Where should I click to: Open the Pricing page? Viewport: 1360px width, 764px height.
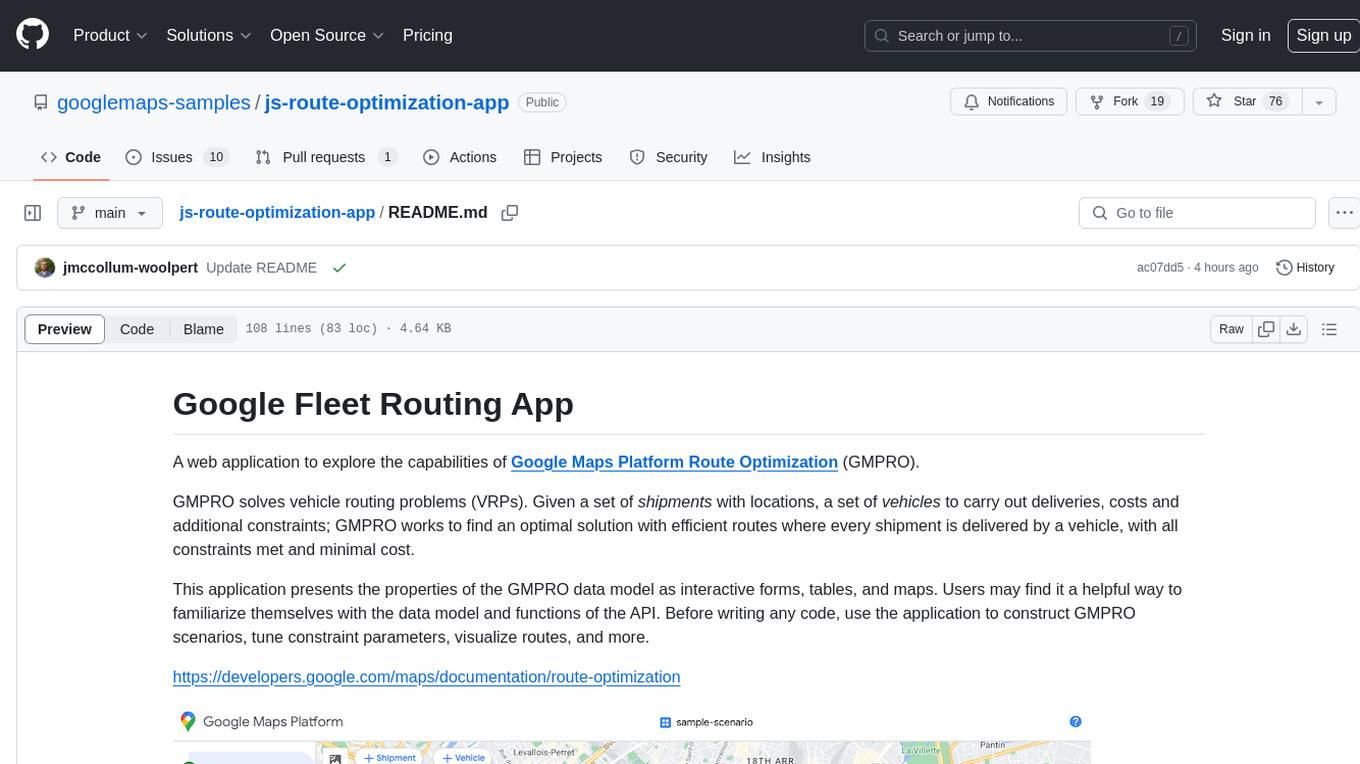click(x=427, y=35)
